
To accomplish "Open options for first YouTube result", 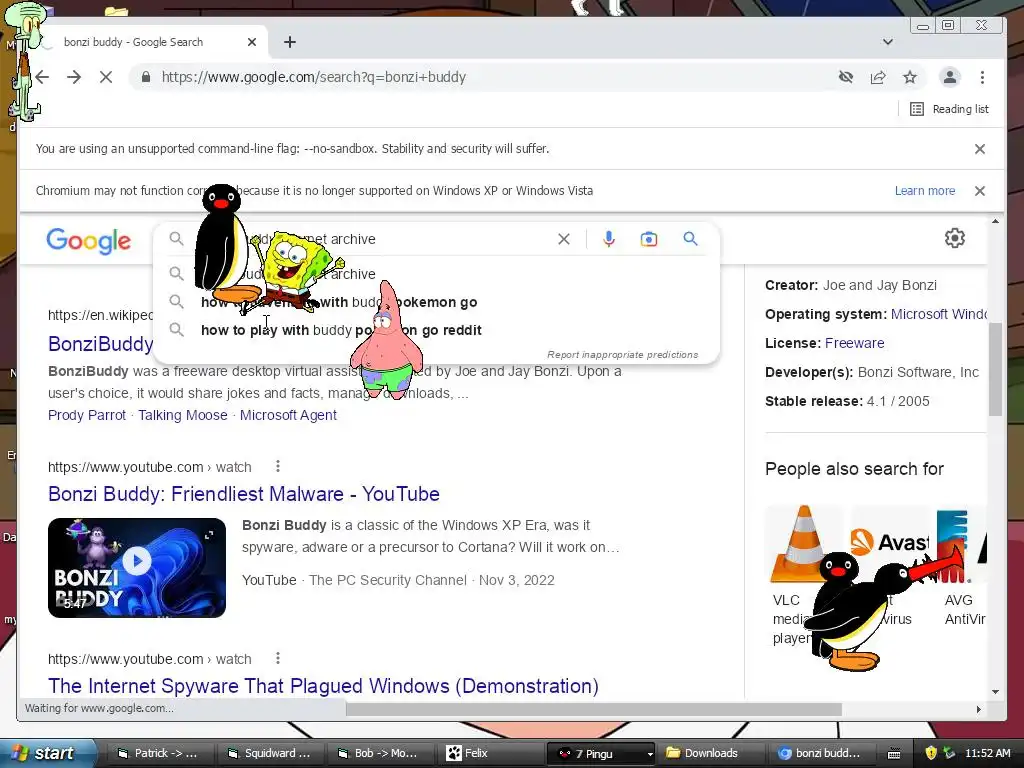I will (x=278, y=466).
